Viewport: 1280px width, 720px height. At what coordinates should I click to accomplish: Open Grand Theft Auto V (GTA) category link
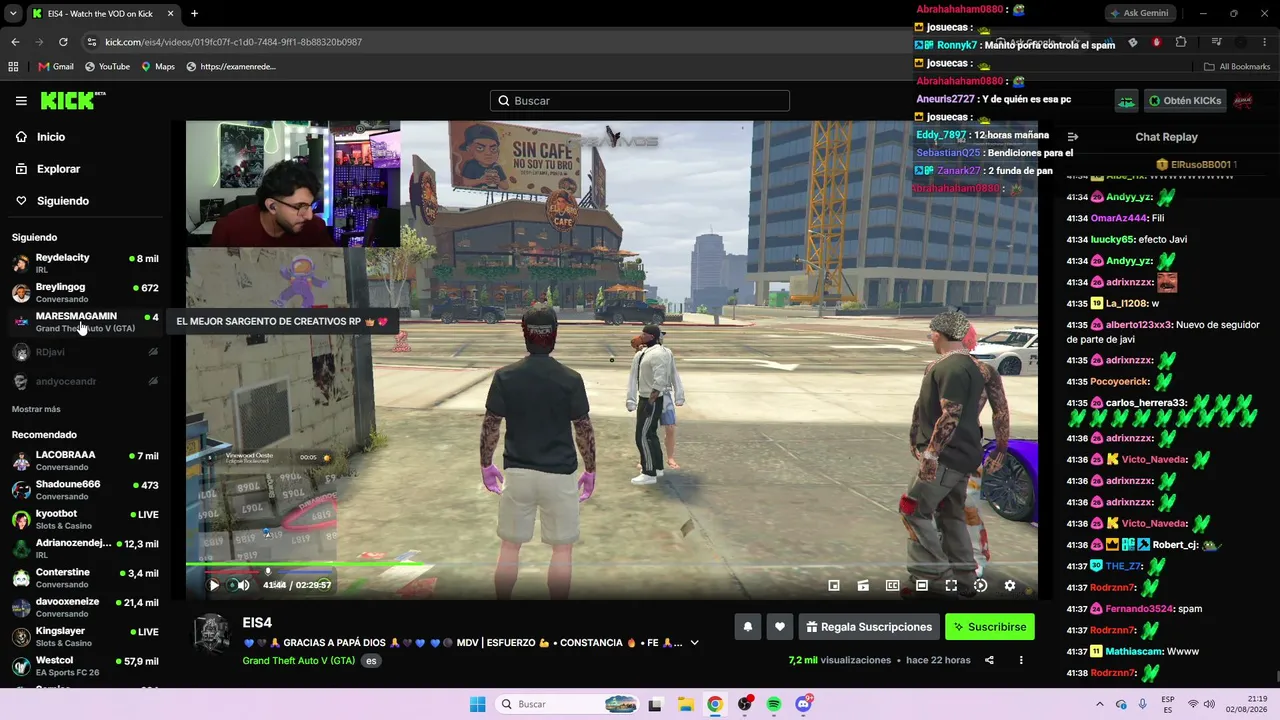pyautogui.click(x=298, y=661)
